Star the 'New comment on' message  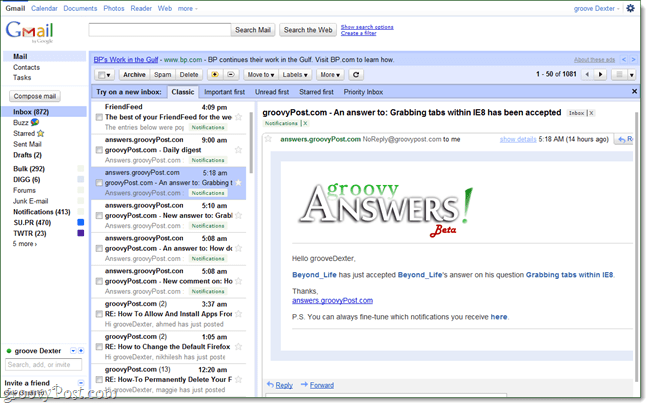tap(238, 281)
